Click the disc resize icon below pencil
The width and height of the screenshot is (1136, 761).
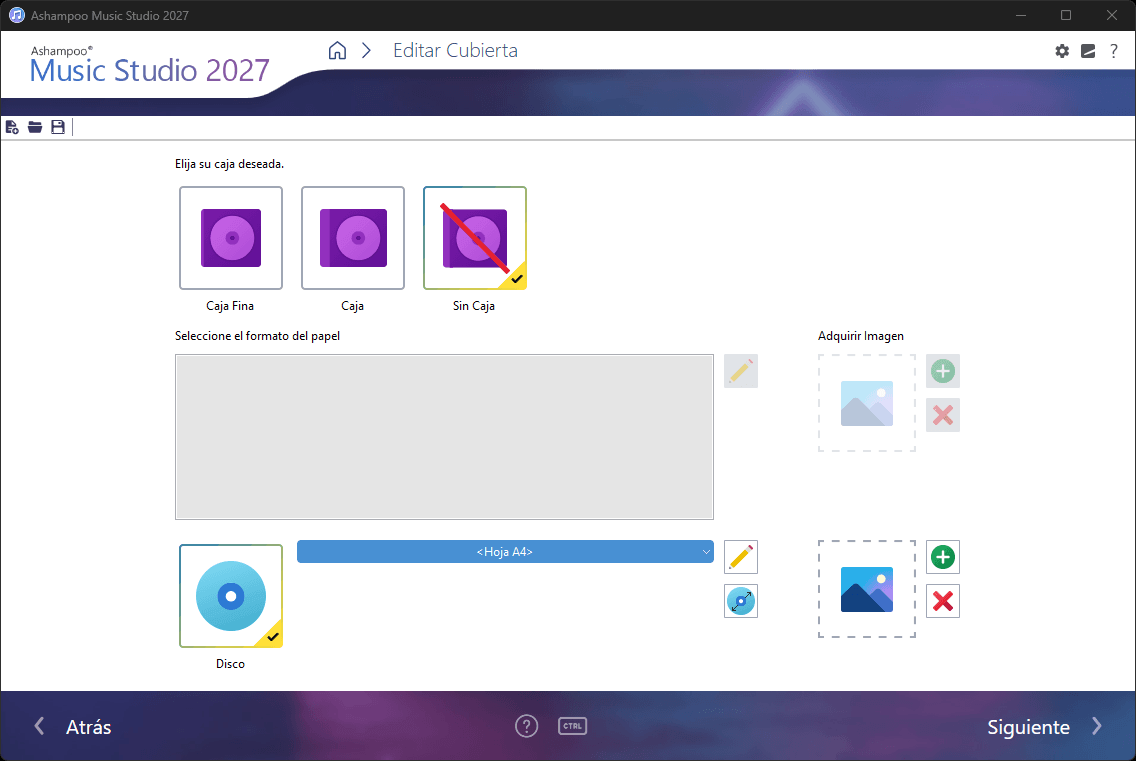pyautogui.click(x=740, y=601)
